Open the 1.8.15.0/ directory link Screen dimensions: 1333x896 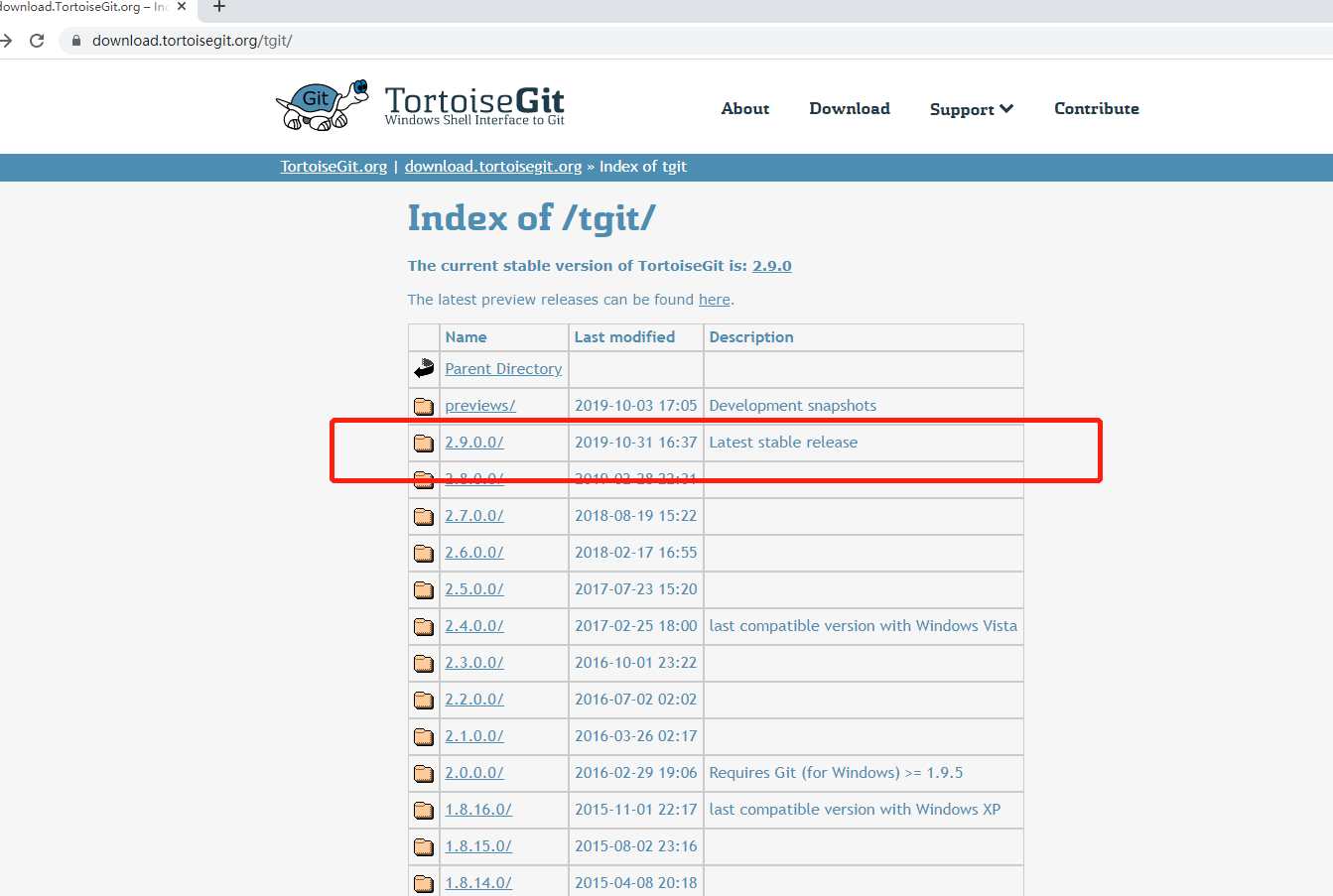(478, 846)
